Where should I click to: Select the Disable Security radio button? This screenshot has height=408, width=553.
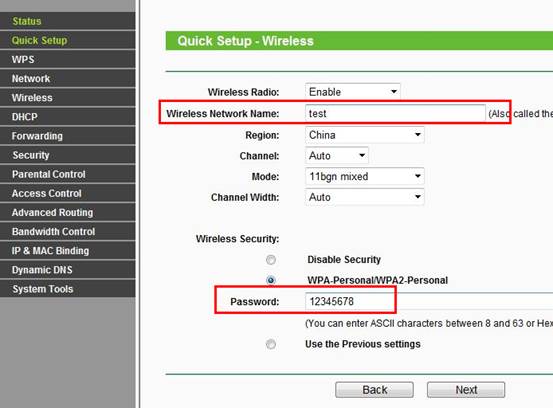271,260
